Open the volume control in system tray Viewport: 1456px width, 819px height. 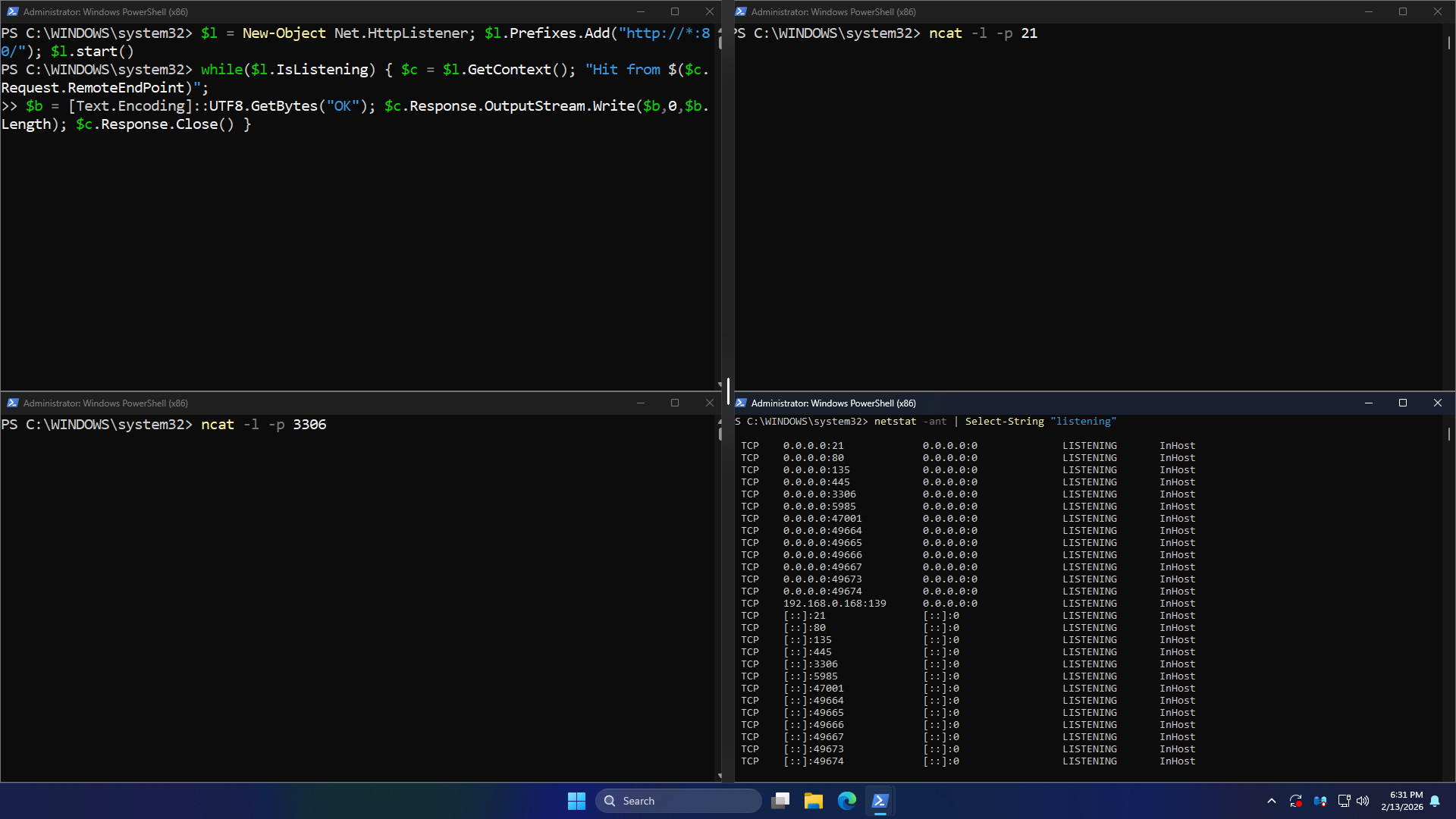[x=1363, y=801]
